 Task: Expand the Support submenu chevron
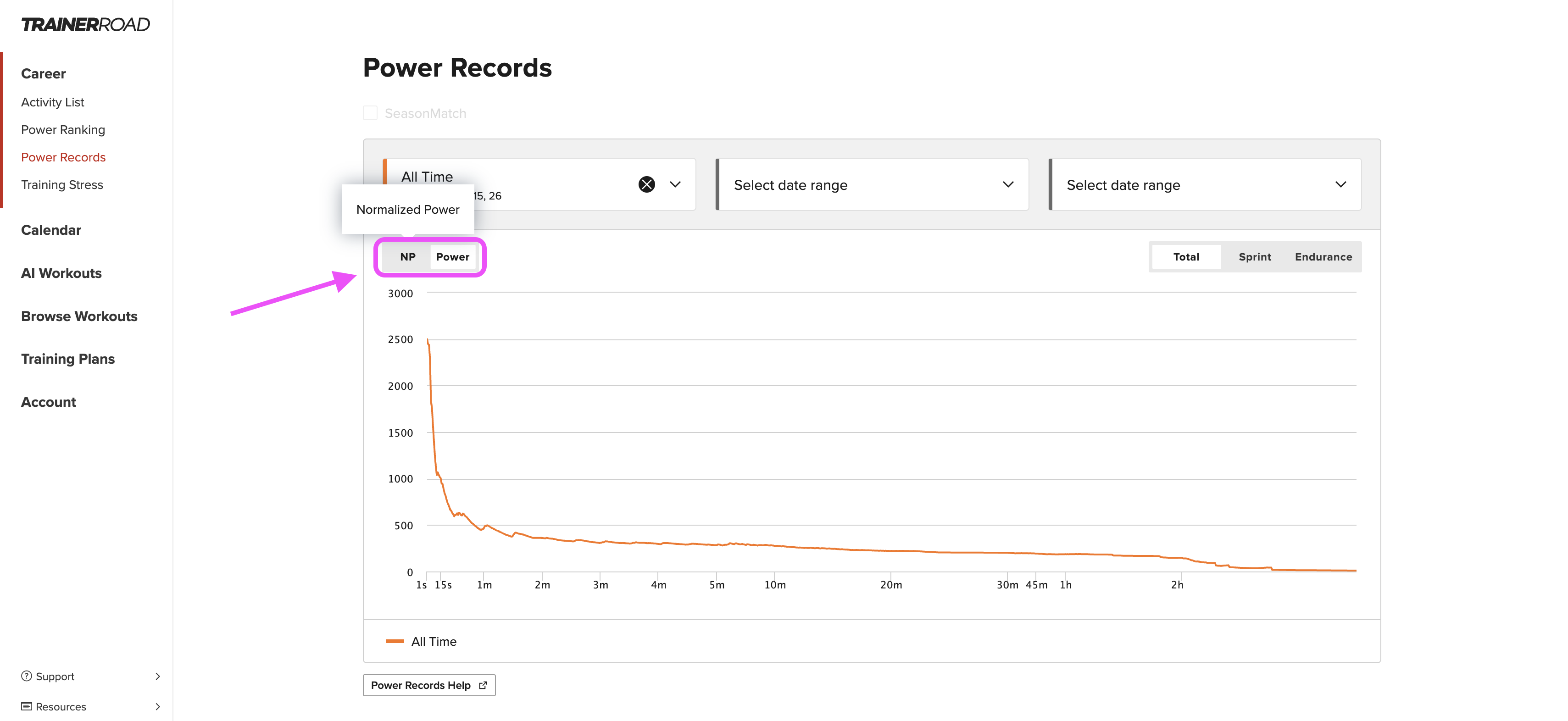[x=158, y=676]
